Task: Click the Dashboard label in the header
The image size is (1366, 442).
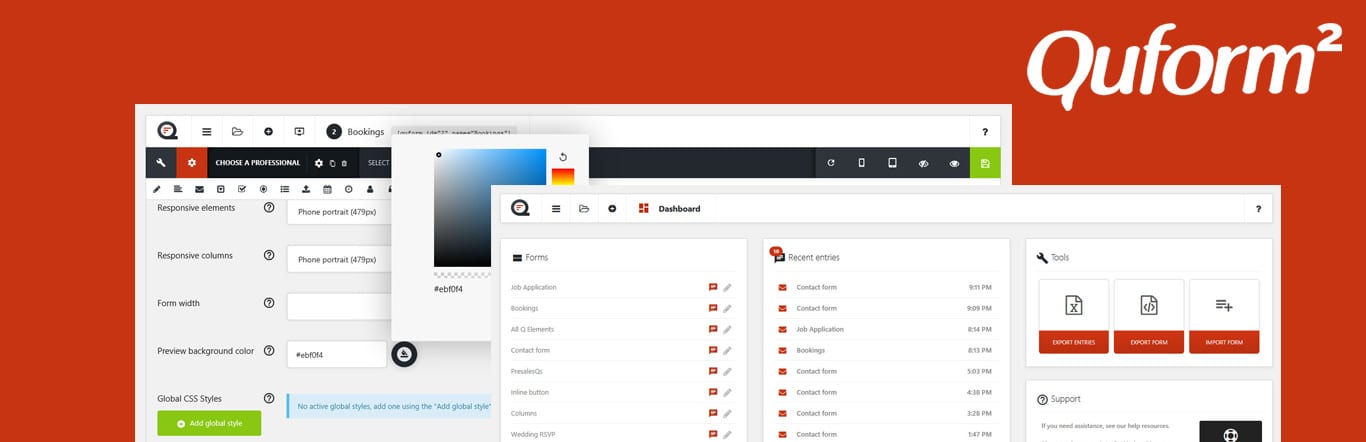Action: [679, 209]
